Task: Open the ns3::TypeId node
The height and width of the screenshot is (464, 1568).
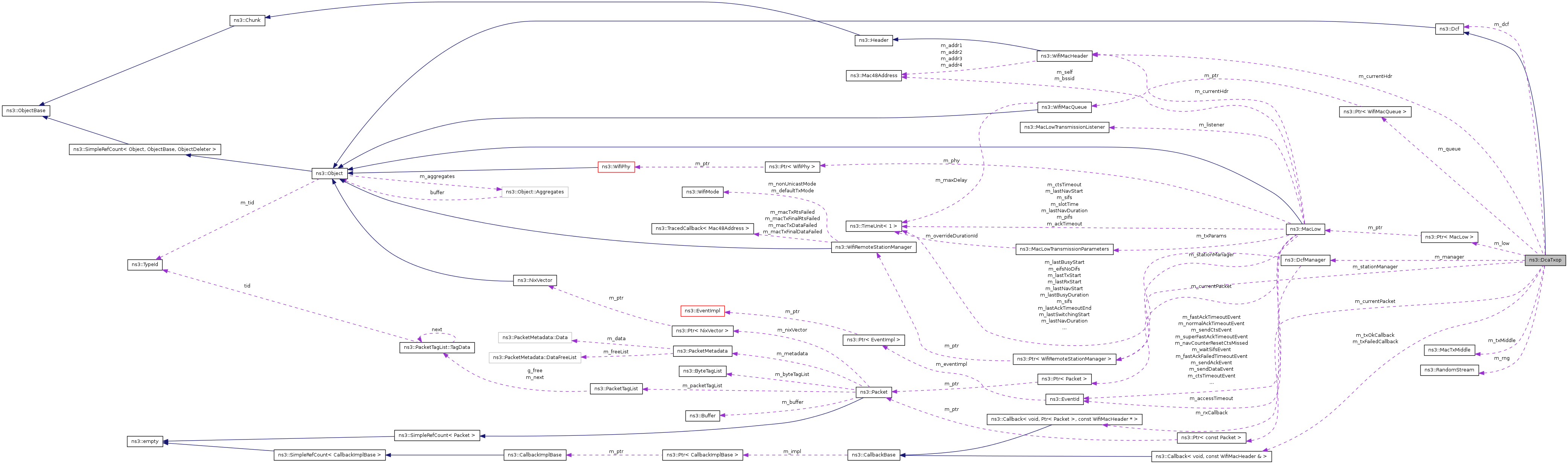Action: pos(145,265)
